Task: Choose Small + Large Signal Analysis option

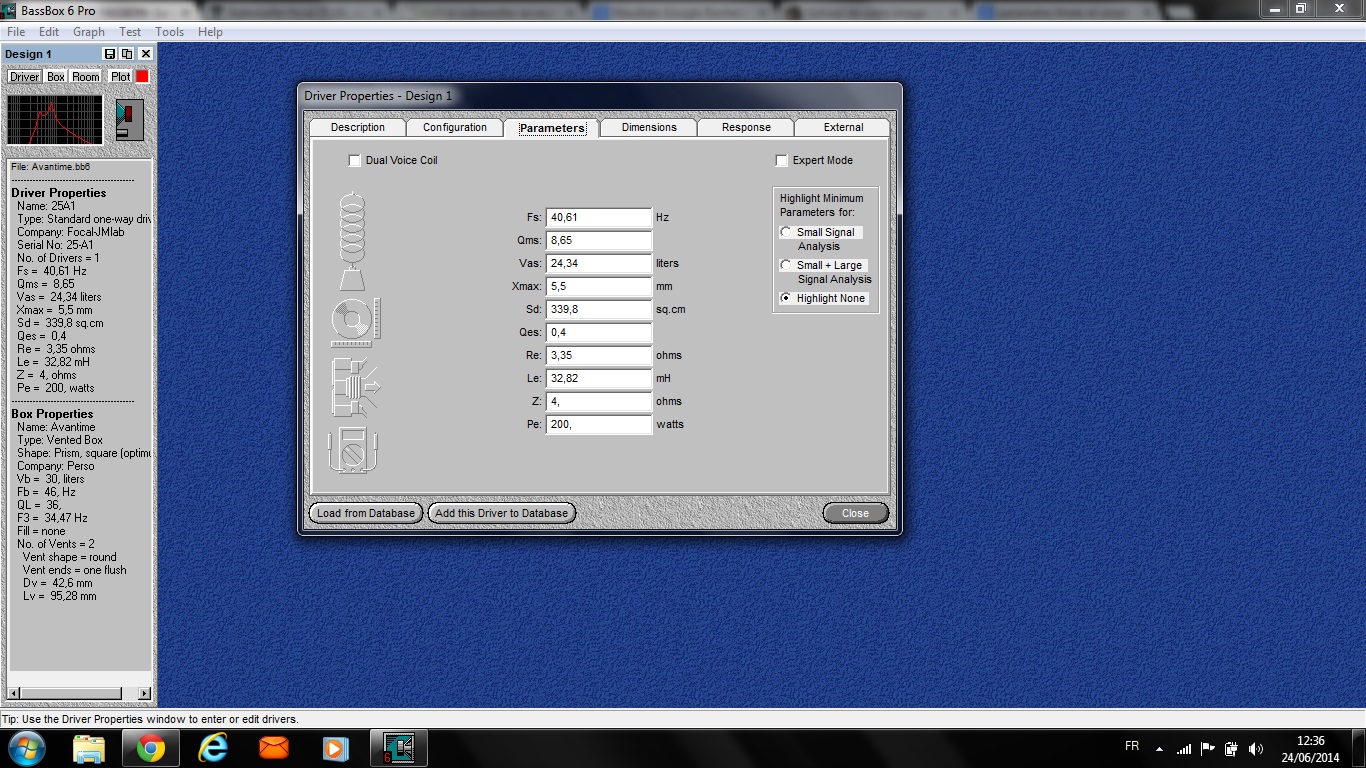Action: (x=786, y=265)
